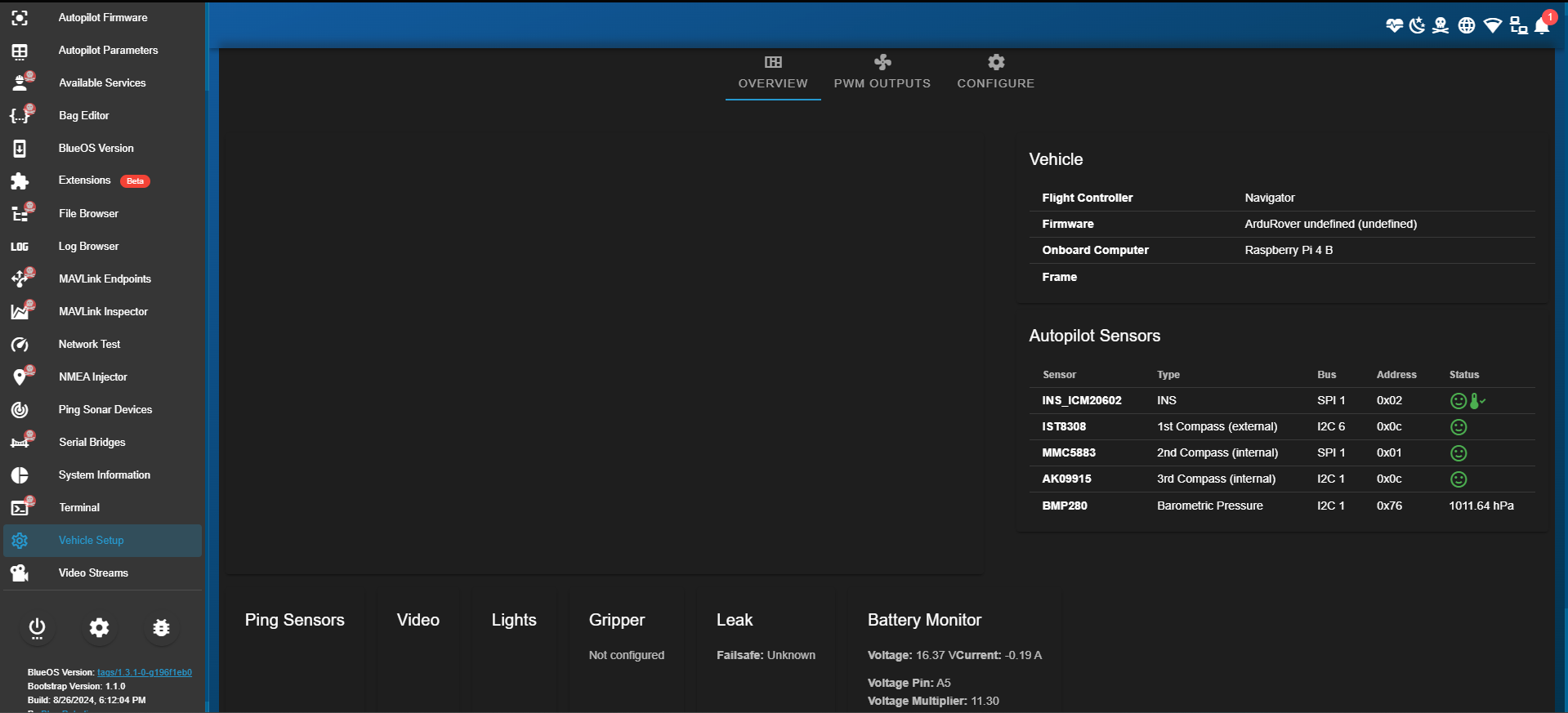1568x713 pixels.
Task: Click the BlueOS Version download icon
Action: [x=20, y=149]
